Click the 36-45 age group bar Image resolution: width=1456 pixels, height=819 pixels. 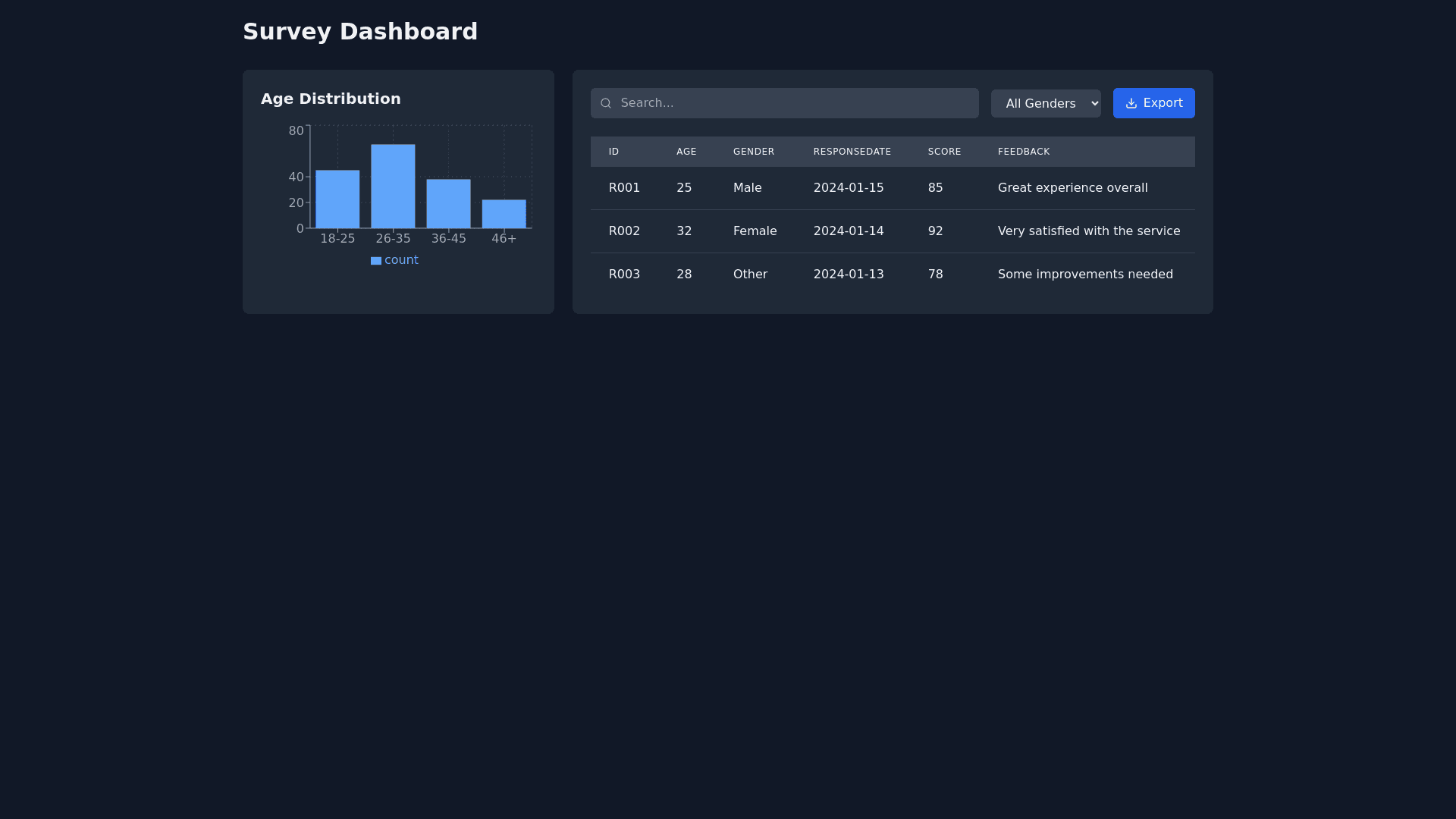click(448, 204)
